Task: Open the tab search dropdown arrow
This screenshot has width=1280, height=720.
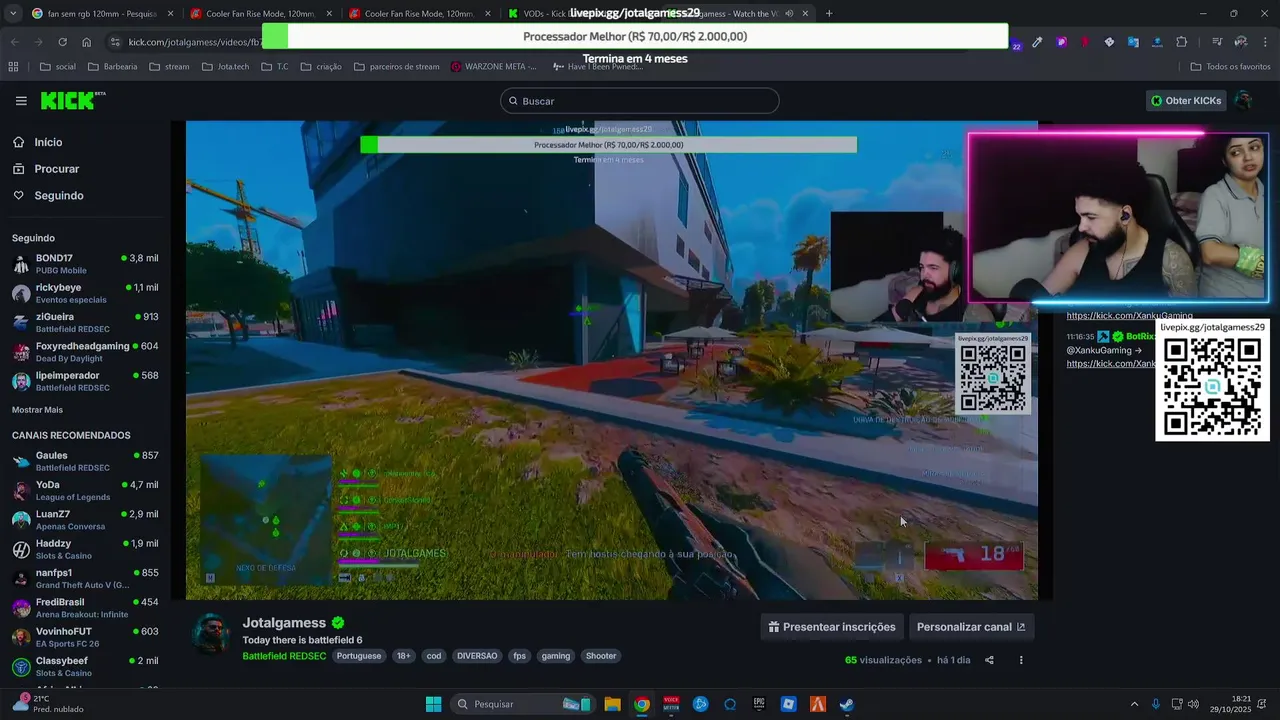Action: (x=12, y=14)
